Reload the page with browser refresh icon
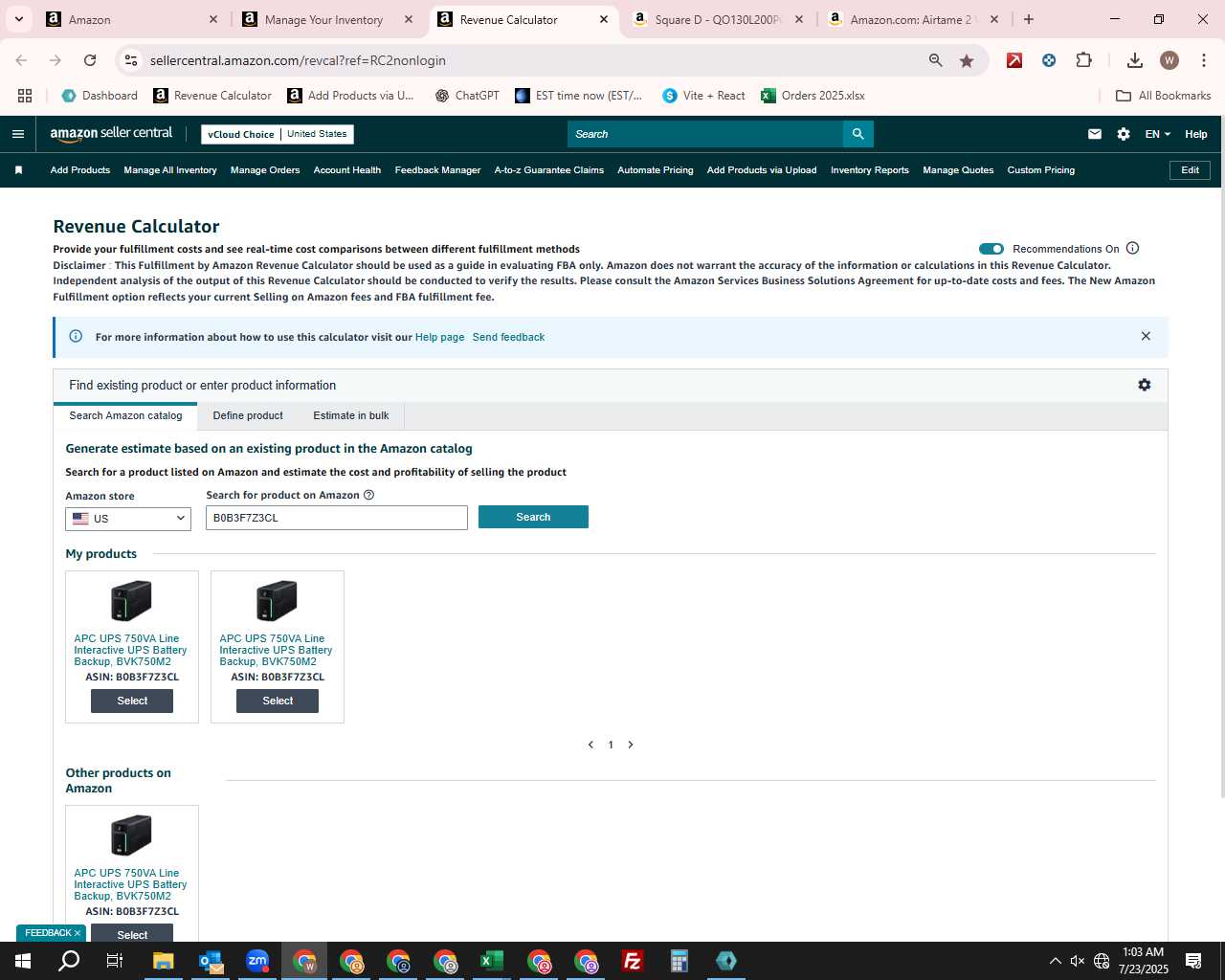Image resolution: width=1225 pixels, height=980 pixels. click(90, 60)
